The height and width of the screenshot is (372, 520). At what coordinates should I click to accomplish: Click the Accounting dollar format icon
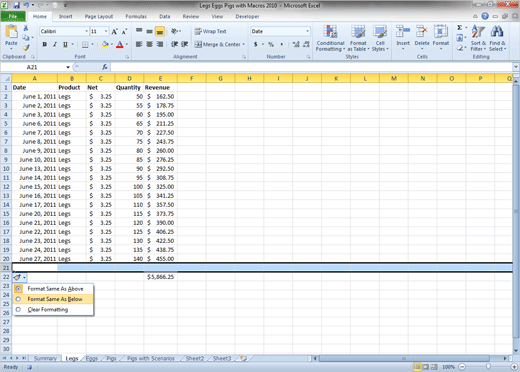256,44
